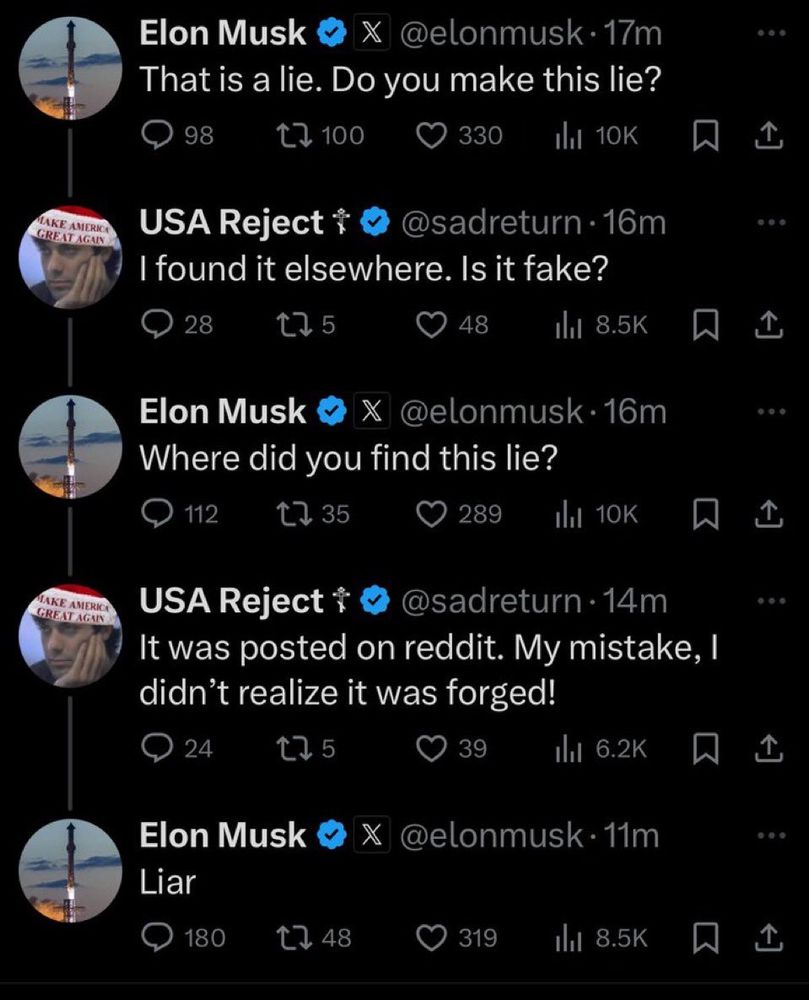The image size is (809, 1000).
Task: Open three-dot menu on "posted on reddit" tweet
Action: coord(767,601)
